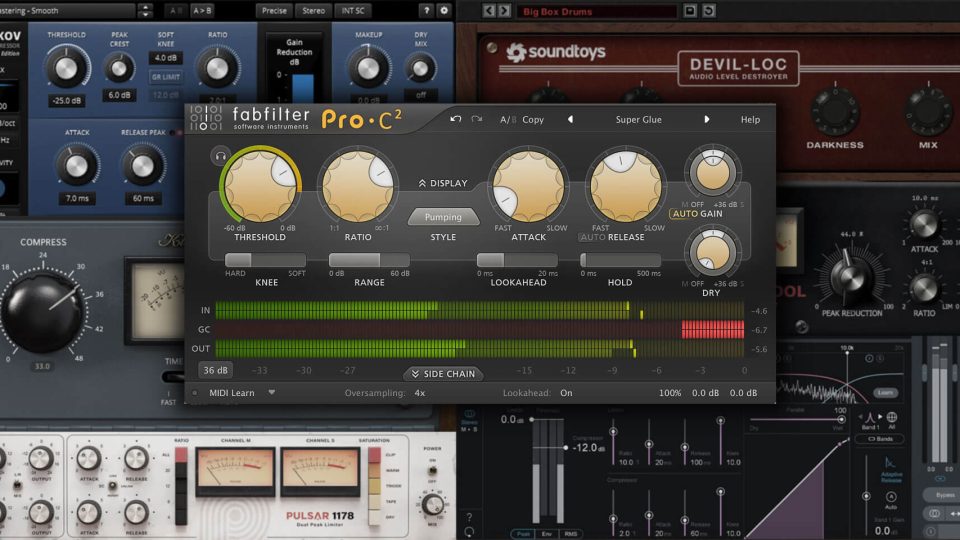This screenshot has width=960, height=540.
Task: Click previous preset arrow beside Big Box Drums
Action: tap(488, 10)
